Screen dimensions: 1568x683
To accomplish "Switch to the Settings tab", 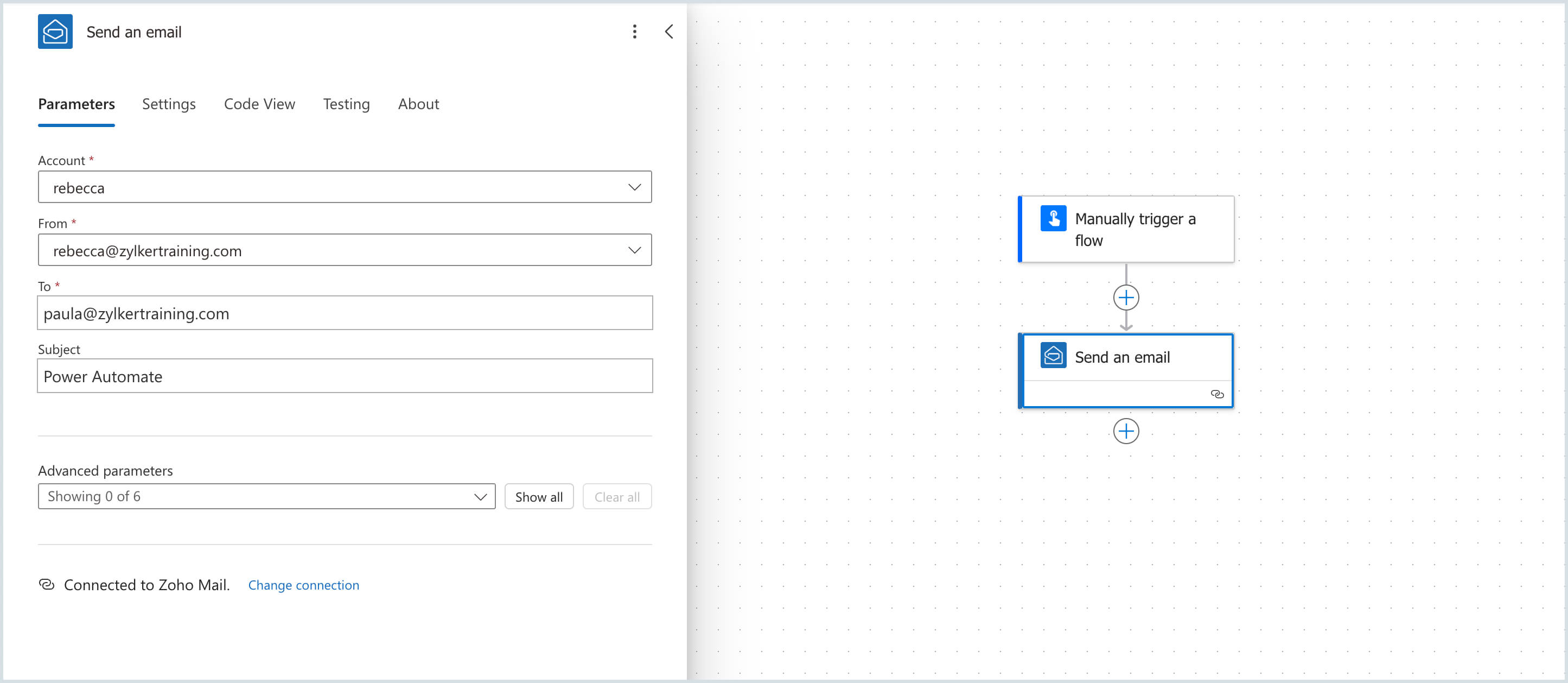I will click(x=169, y=104).
